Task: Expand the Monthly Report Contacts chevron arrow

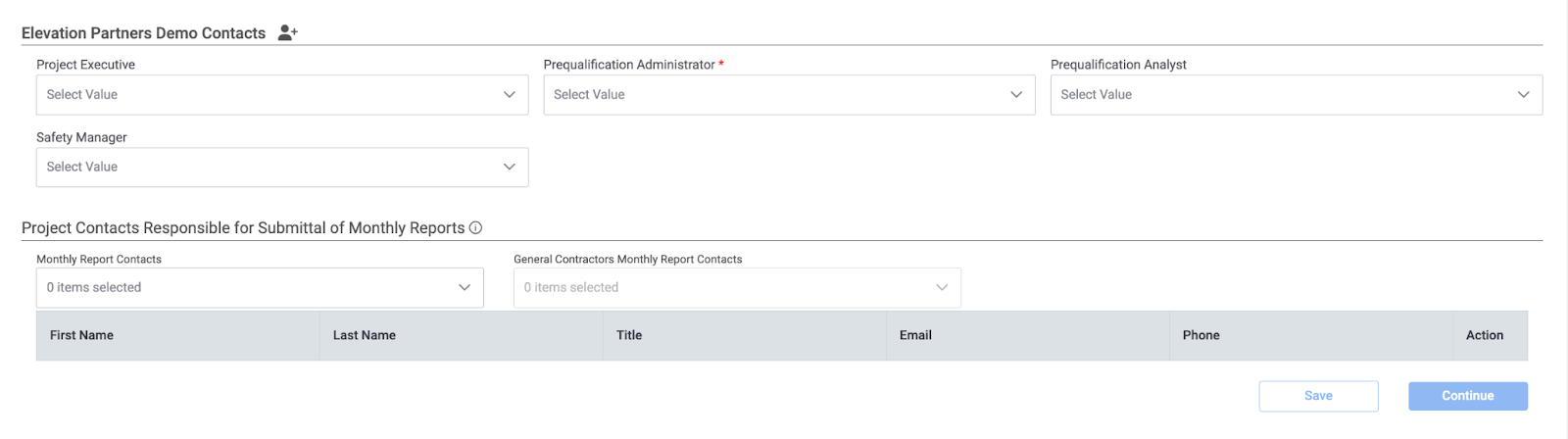Action: (x=465, y=288)
